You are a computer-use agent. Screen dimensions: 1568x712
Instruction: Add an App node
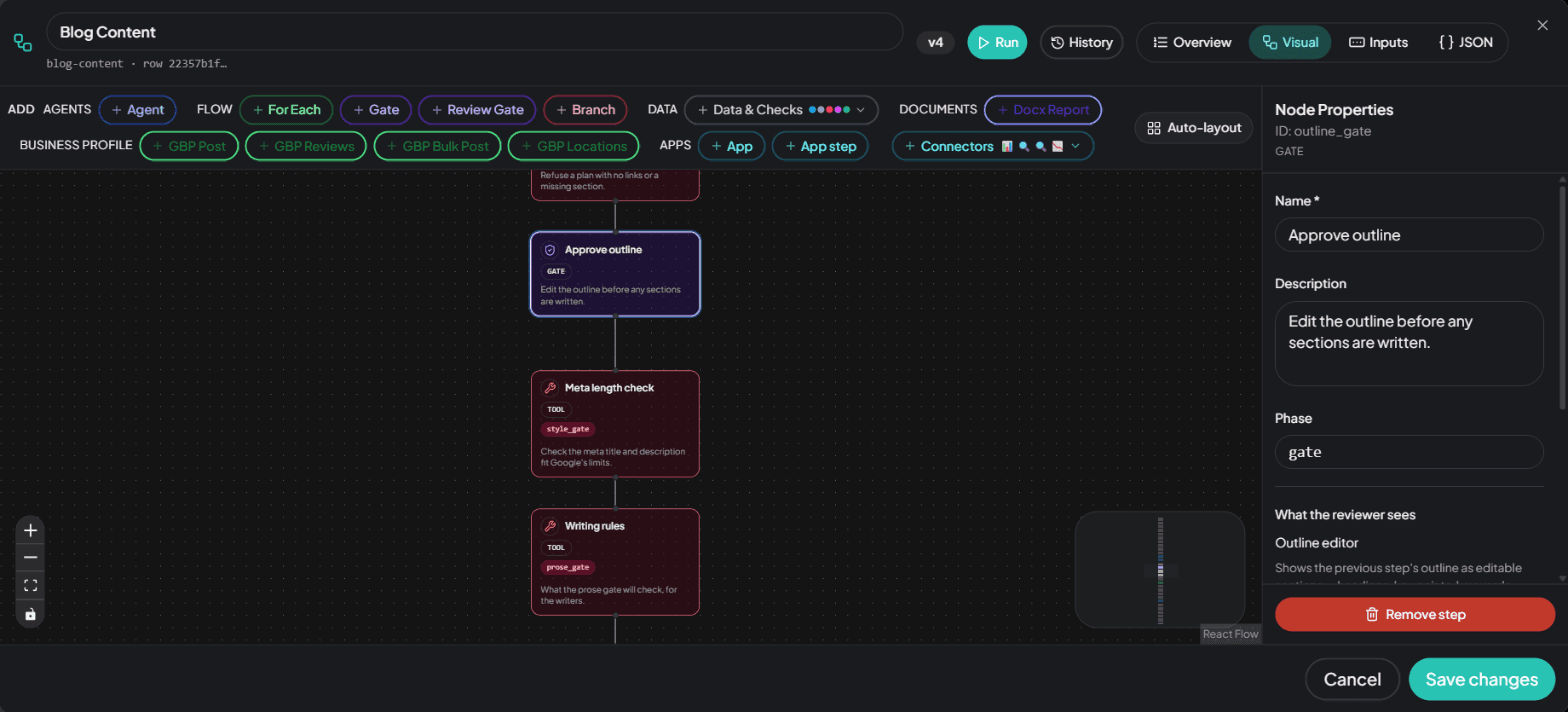point(731,146)
